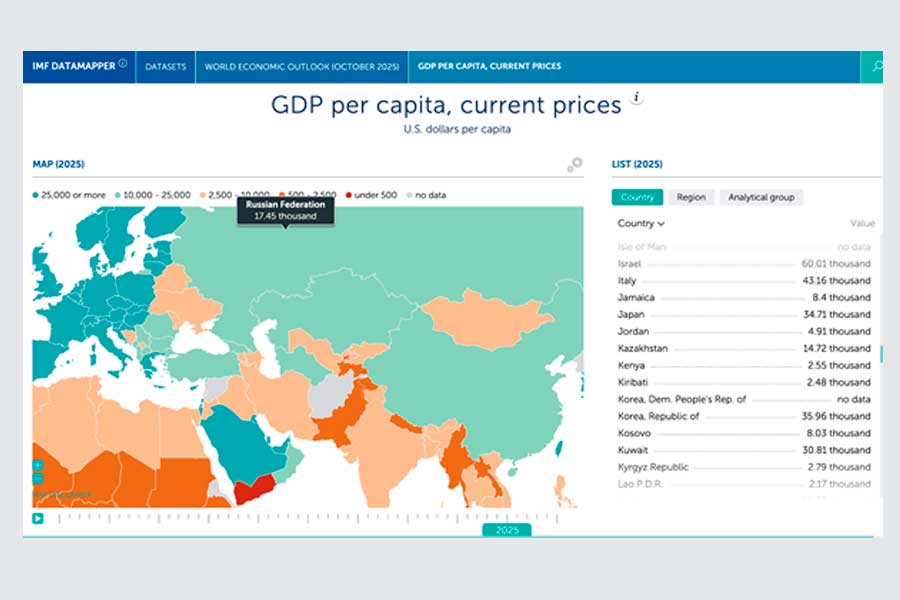
Task: Open map settings gear icon
Action: pos(574,164)
